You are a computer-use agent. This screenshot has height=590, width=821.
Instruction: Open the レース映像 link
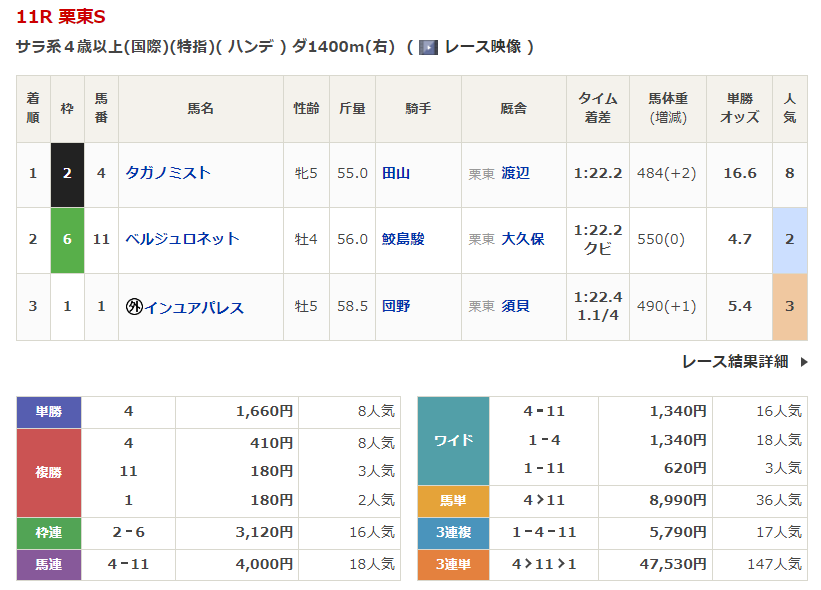[x=482, y=47]
